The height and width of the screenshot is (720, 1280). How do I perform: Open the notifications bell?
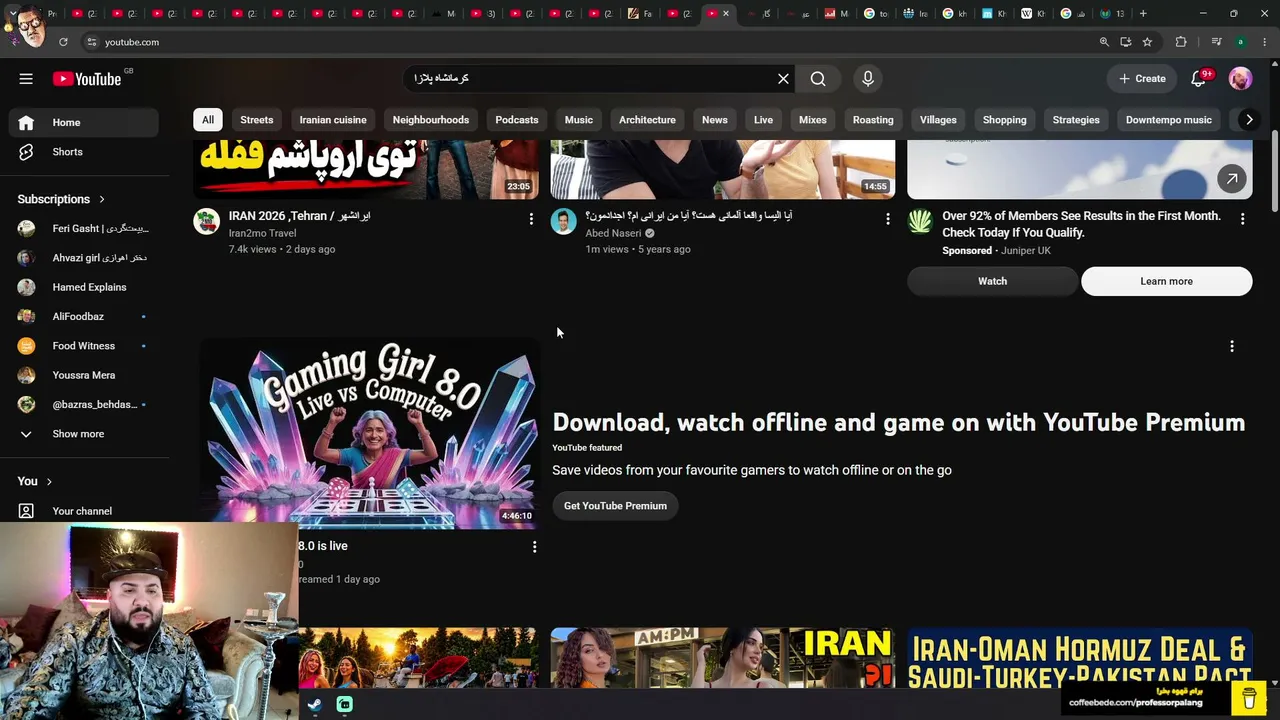point(1198,79)
